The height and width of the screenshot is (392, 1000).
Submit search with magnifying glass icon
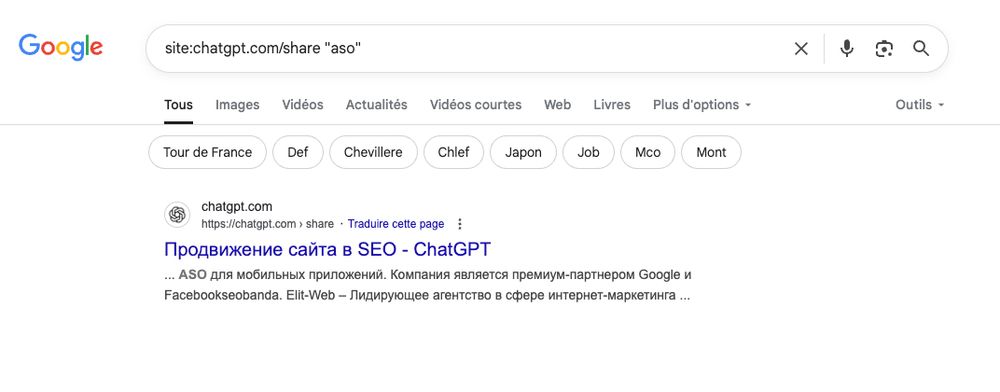pos(921,48)
